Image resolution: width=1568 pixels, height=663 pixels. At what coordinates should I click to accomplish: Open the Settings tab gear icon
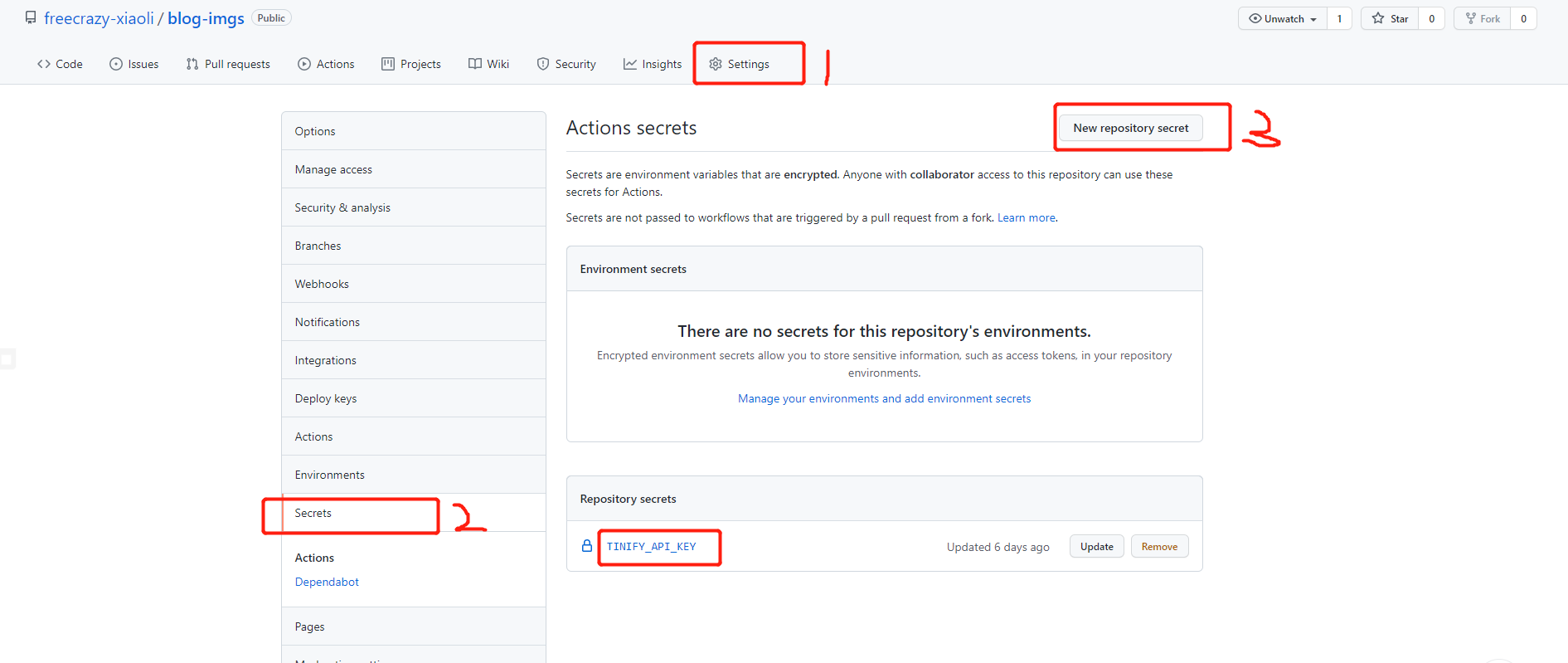(716, 64)
